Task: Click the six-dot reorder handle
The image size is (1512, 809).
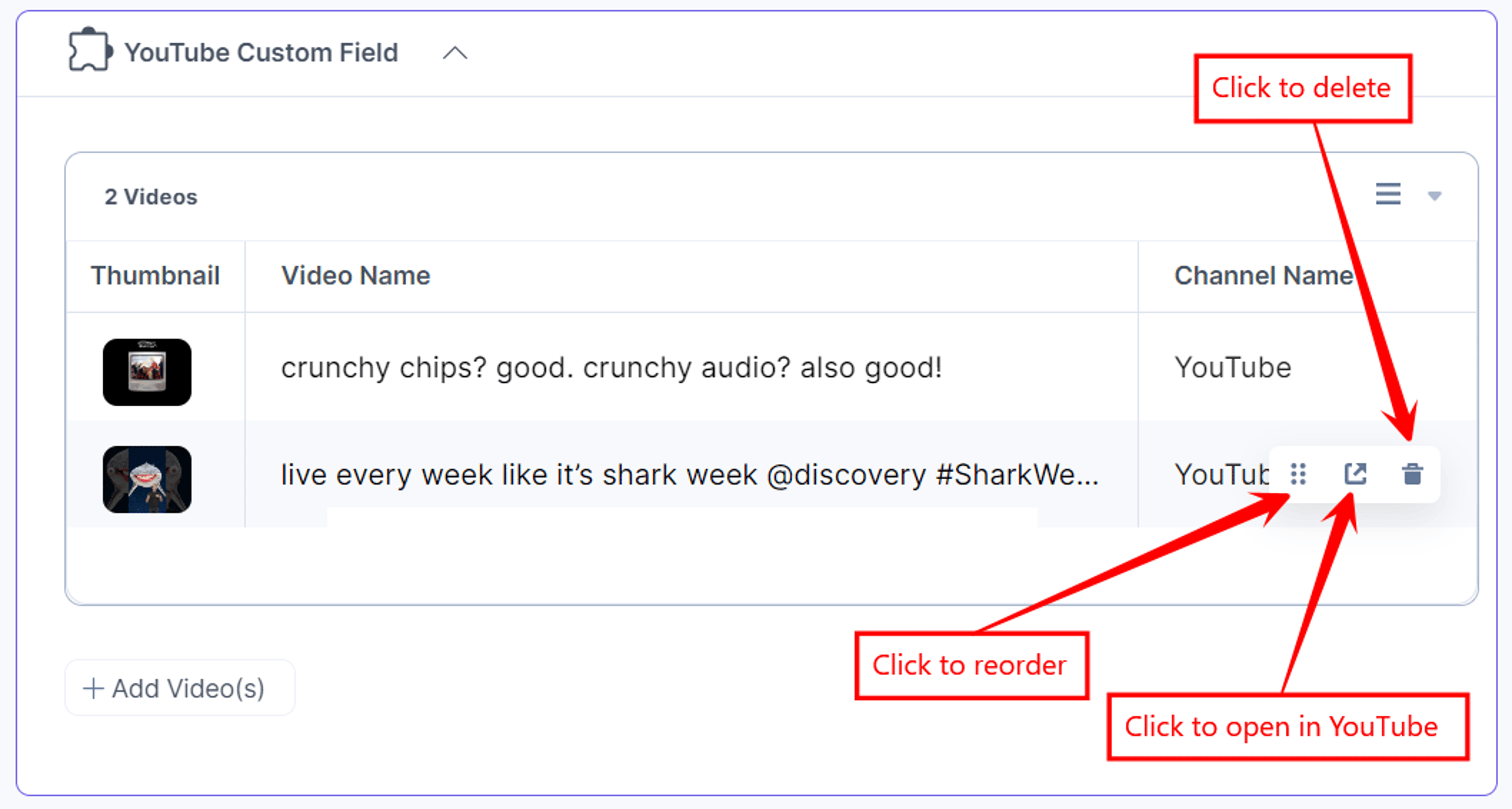Action: click(x=1298, y=474)
